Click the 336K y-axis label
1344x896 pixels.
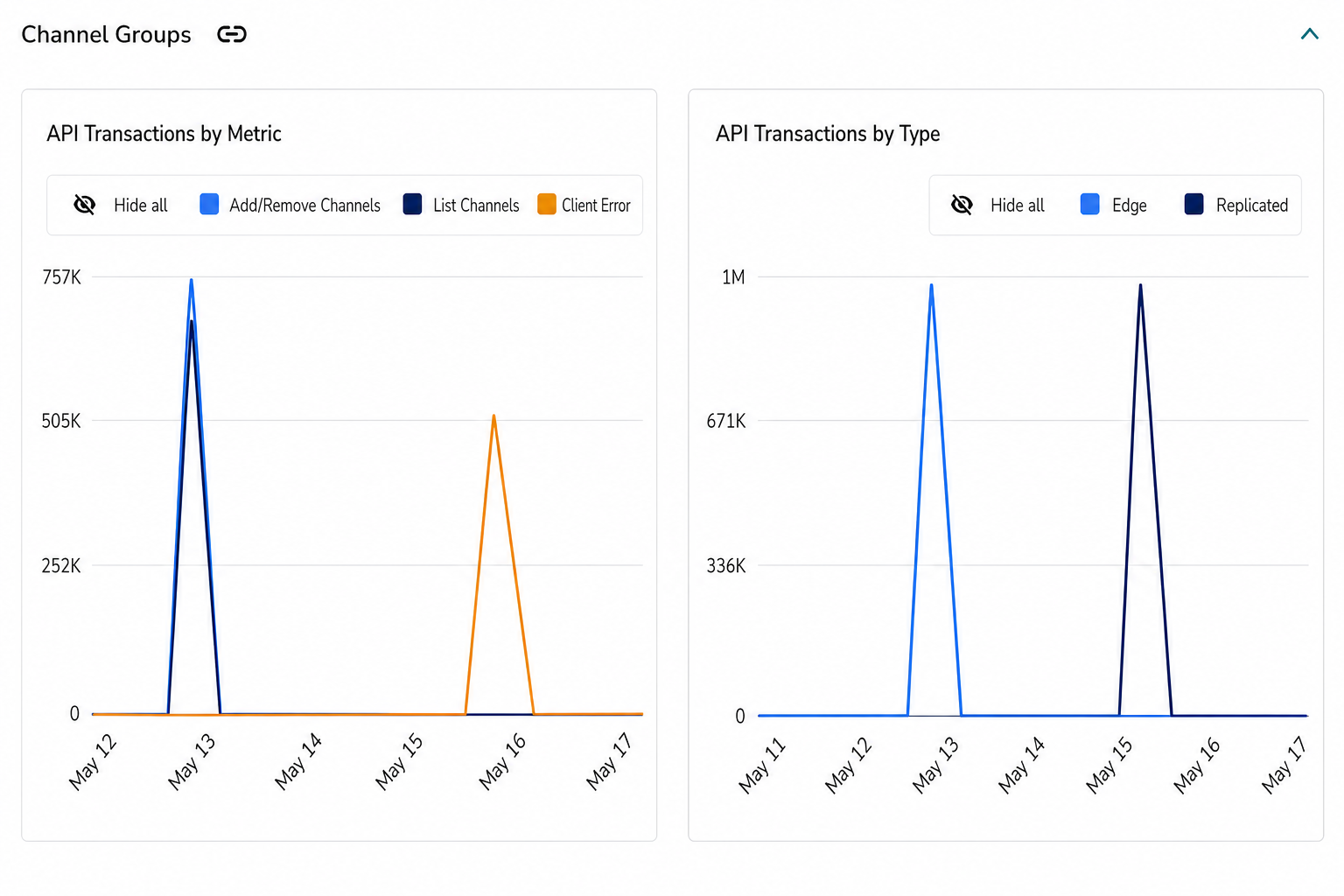tap(726, 565)
